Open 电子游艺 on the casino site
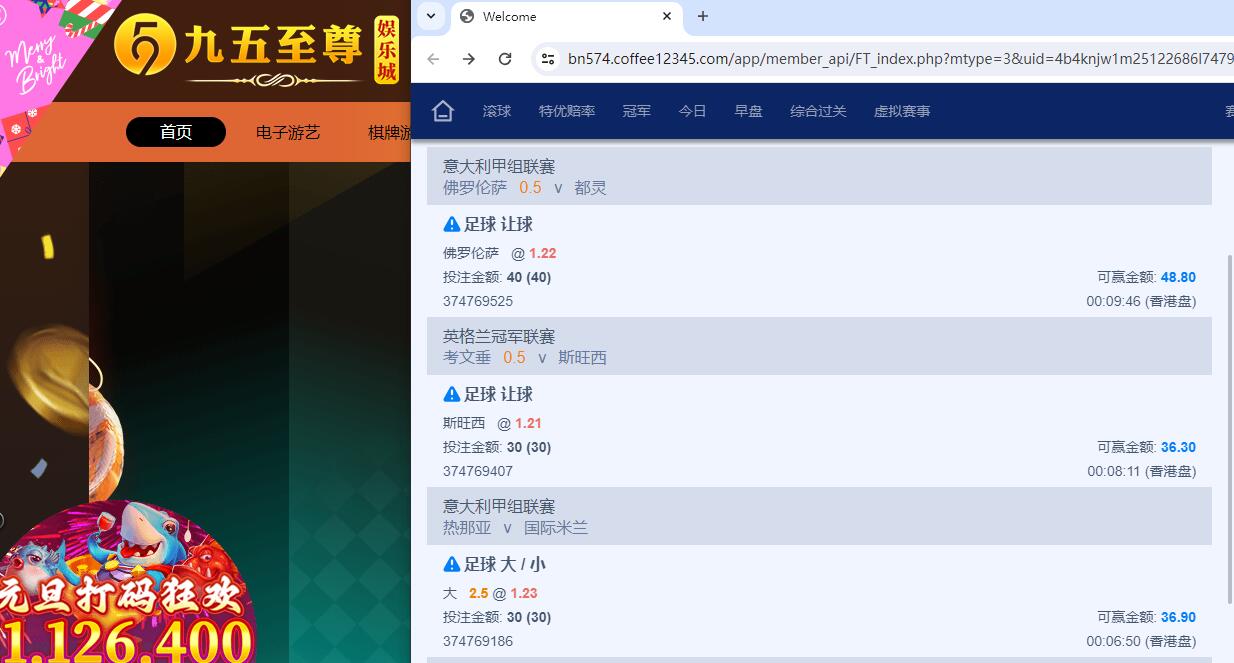 coord(288,132)
